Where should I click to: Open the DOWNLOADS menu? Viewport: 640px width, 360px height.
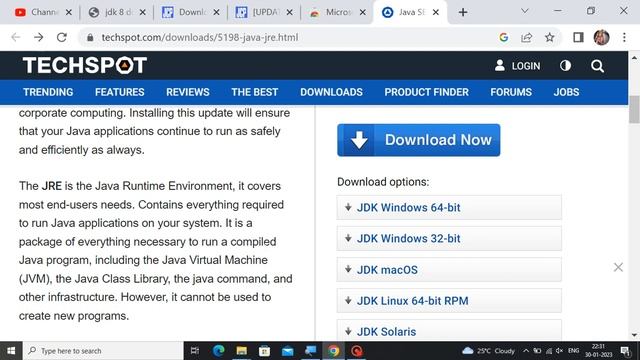(x=331, y=92)
